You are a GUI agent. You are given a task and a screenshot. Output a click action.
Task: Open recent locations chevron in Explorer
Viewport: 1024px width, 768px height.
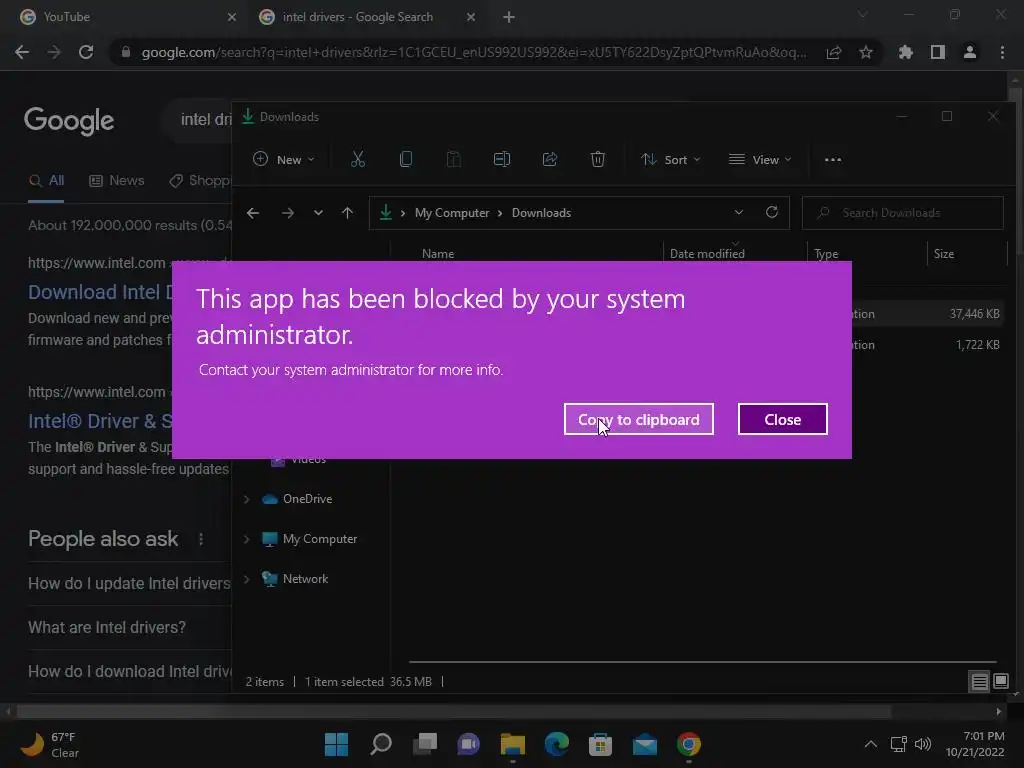(318, 213)
